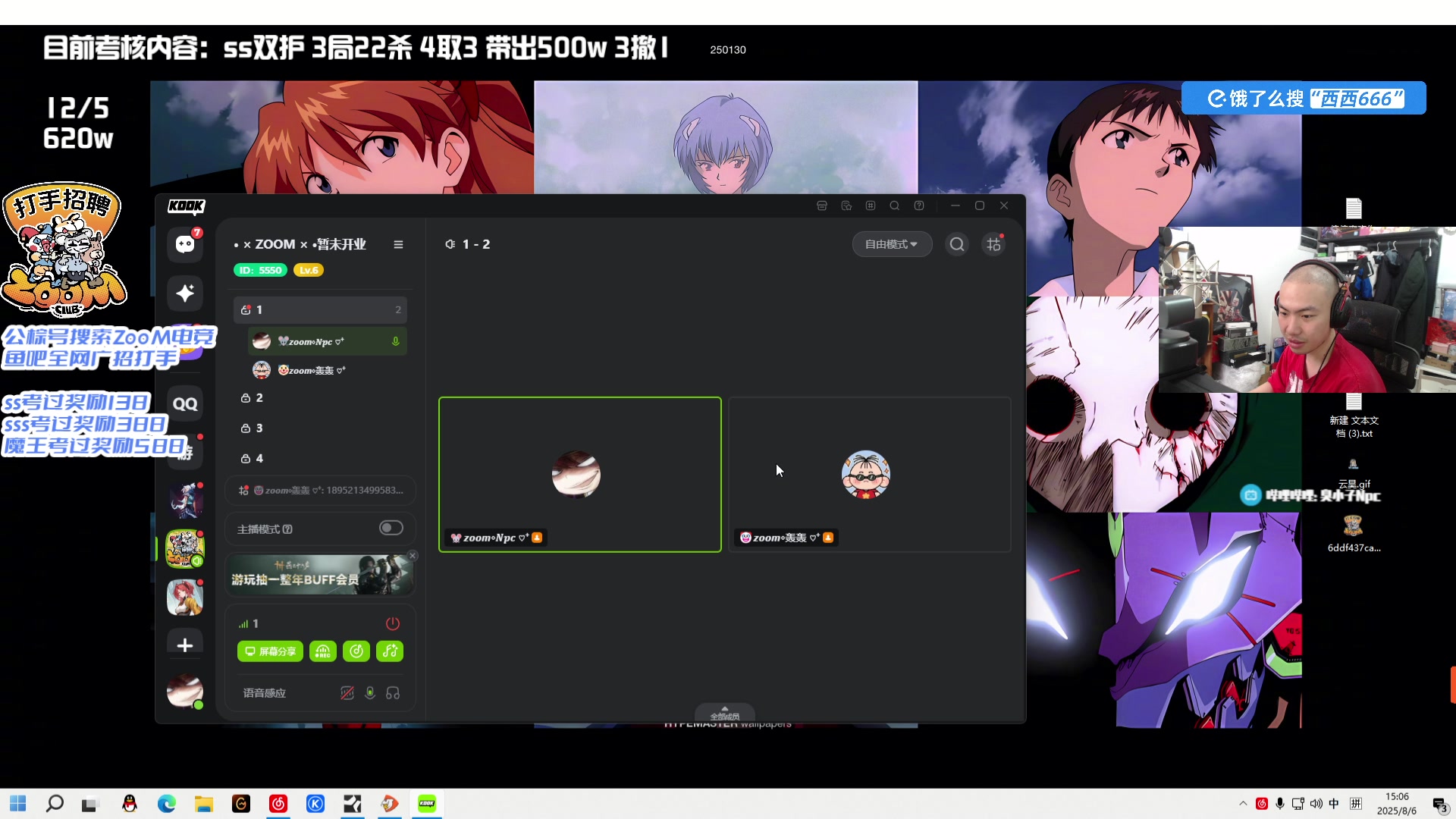Click the ID: 5550 badge

click(260, 270)
